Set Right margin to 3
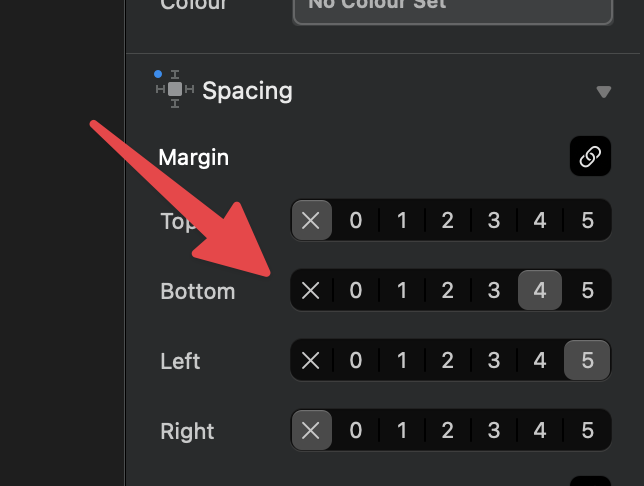Viewport: 644px width, 486px height. 494,431
